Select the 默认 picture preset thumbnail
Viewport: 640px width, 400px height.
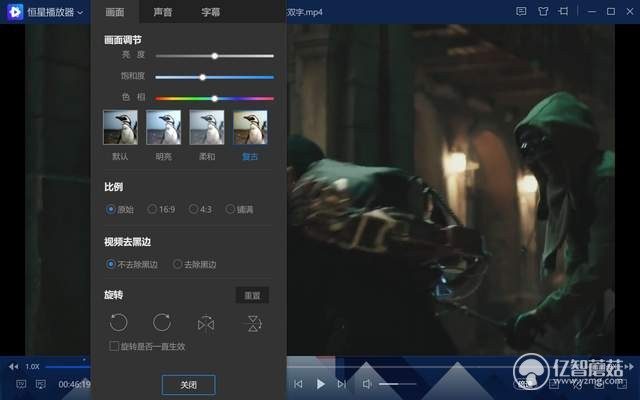[x=120, y=127]
